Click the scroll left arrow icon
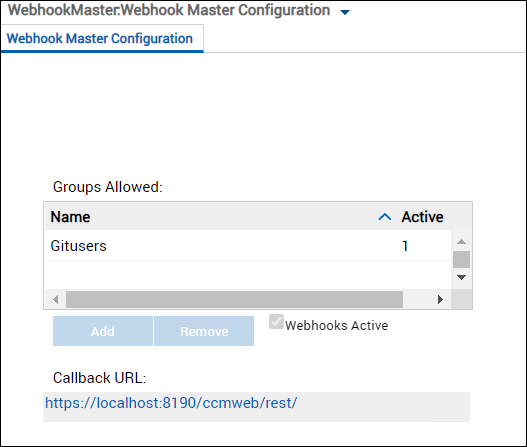This screenshot has height=447, width=527. [56, 299]
